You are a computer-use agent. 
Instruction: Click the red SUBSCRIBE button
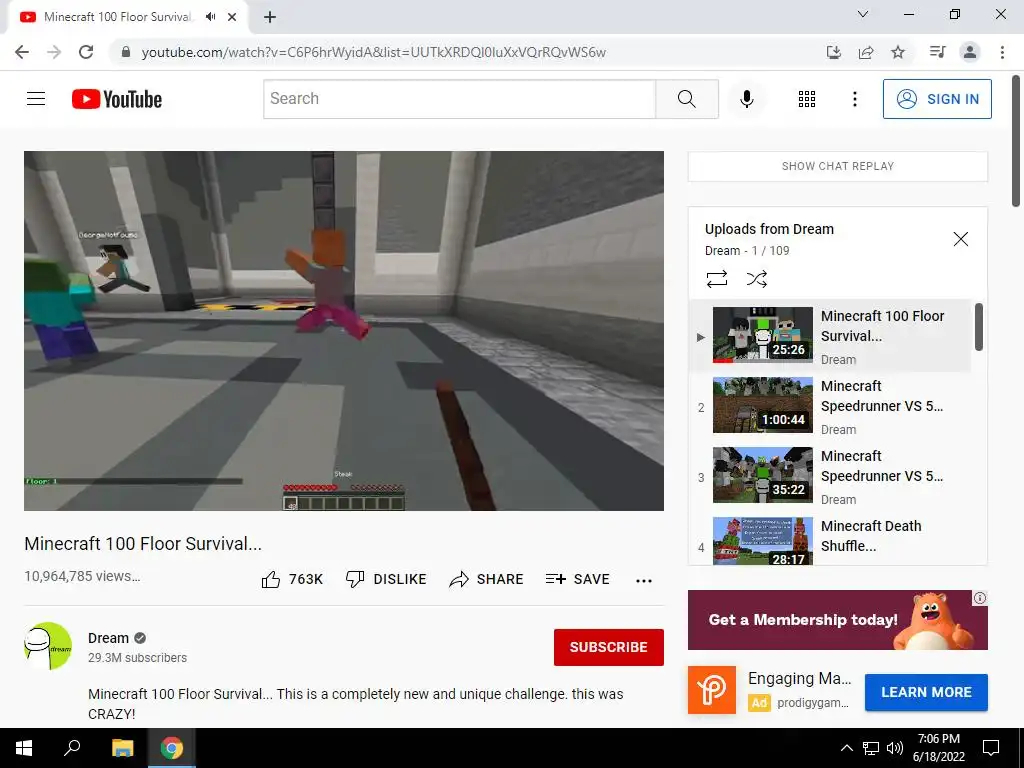pos(608,647)
